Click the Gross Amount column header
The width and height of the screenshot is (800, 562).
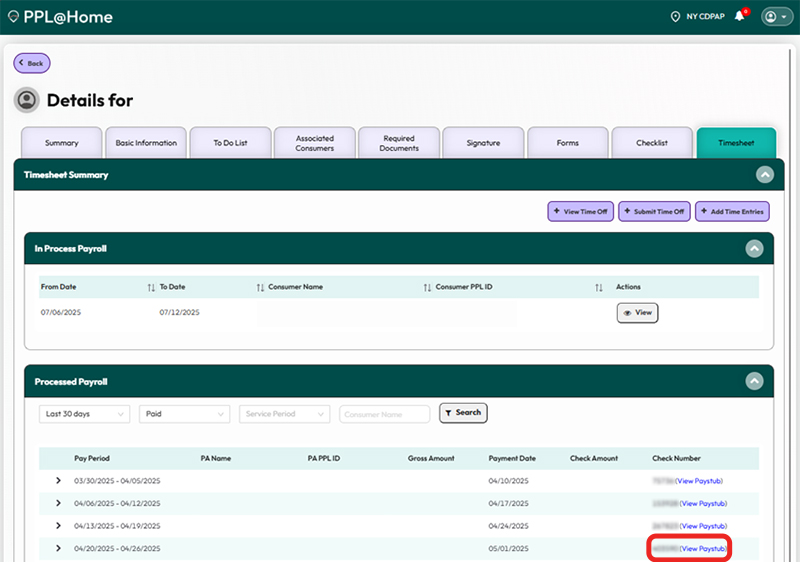[x=431, y=458]
